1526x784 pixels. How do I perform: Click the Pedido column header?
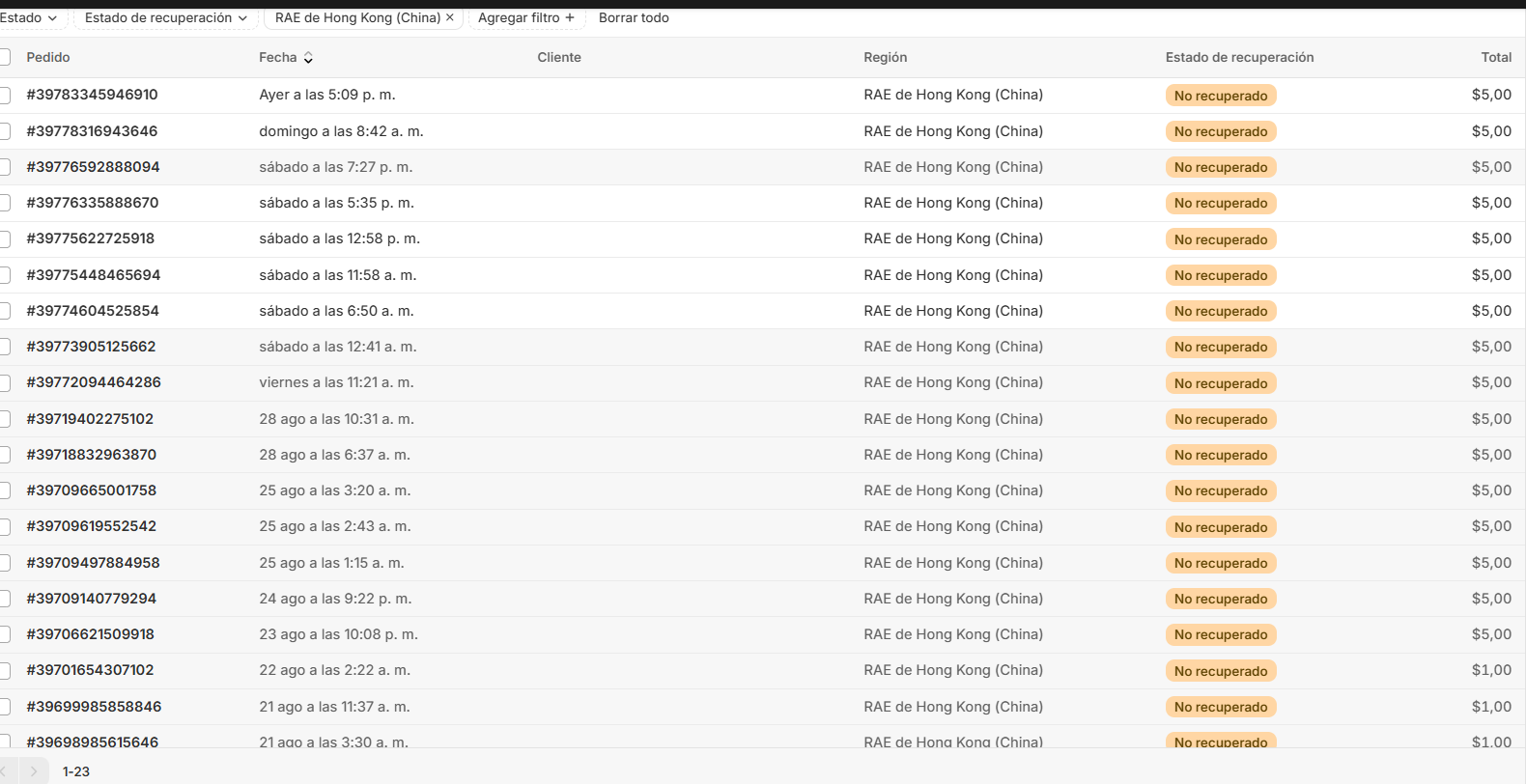click(48, 58)
